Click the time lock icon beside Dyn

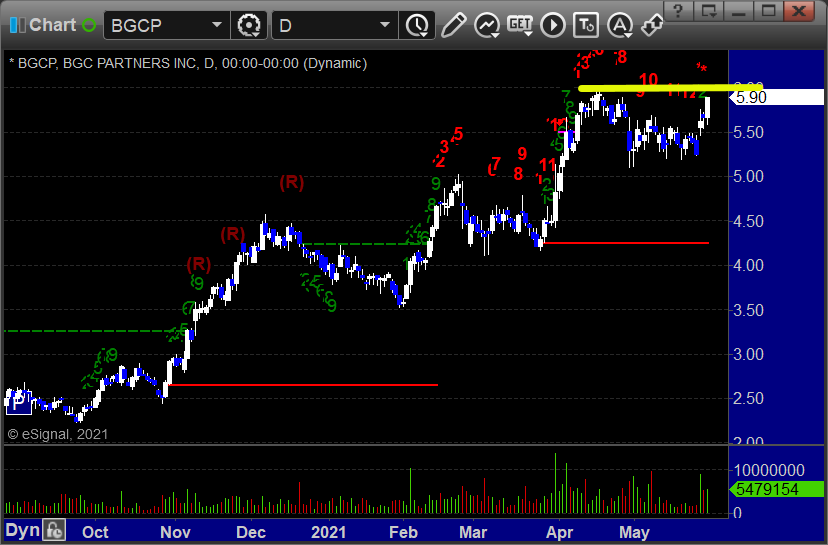coord(54,530)
